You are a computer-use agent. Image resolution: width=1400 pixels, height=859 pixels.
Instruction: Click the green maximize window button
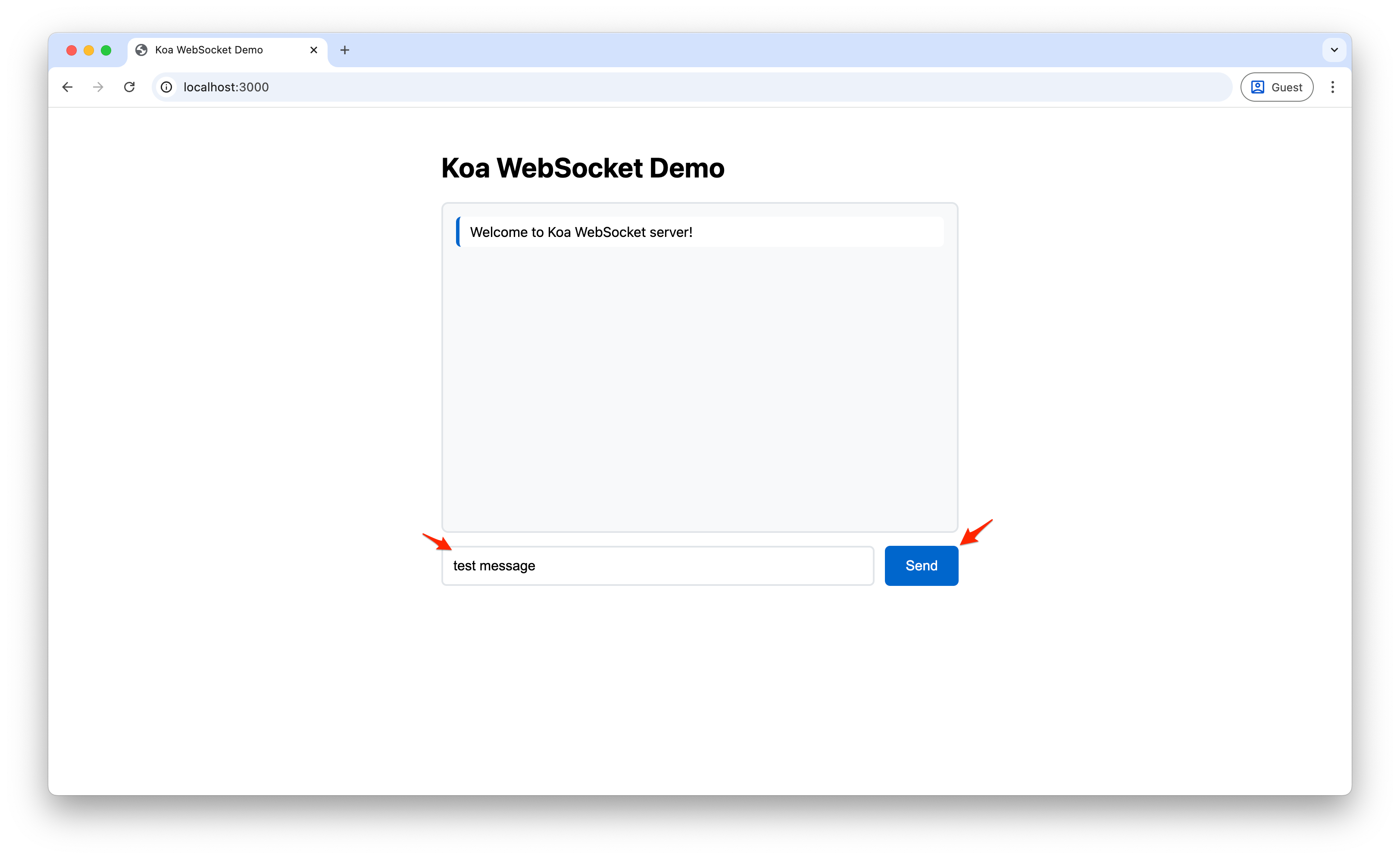(106, 50)
